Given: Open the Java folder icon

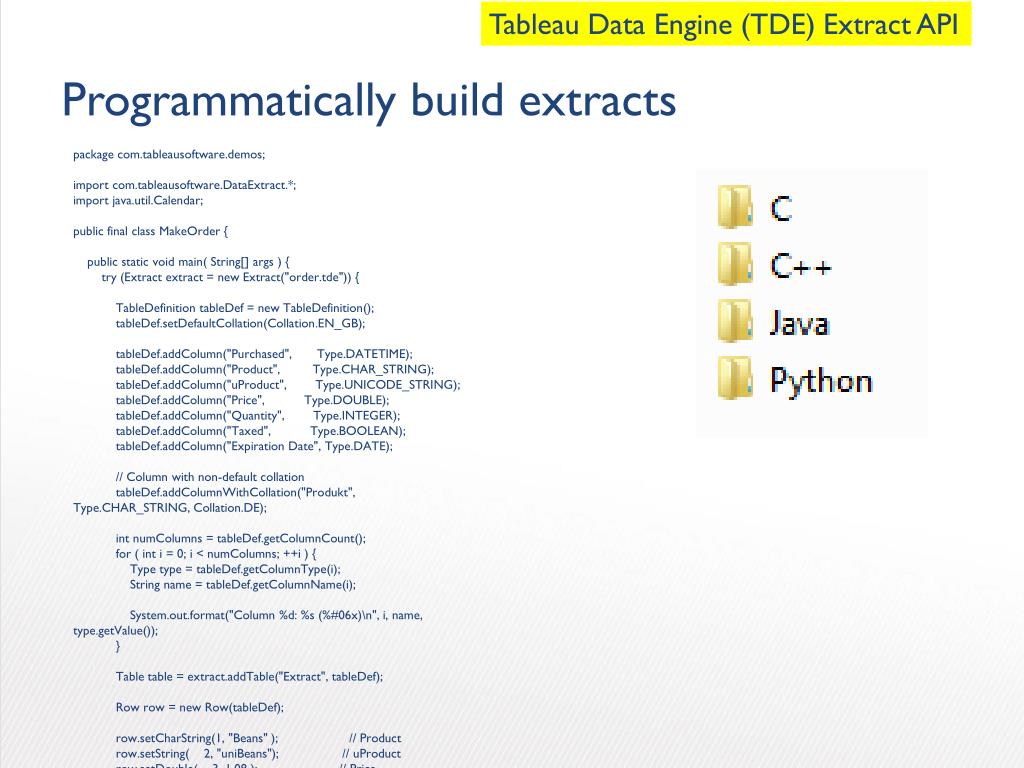Looking at the screenshot, I should [735, 321].
